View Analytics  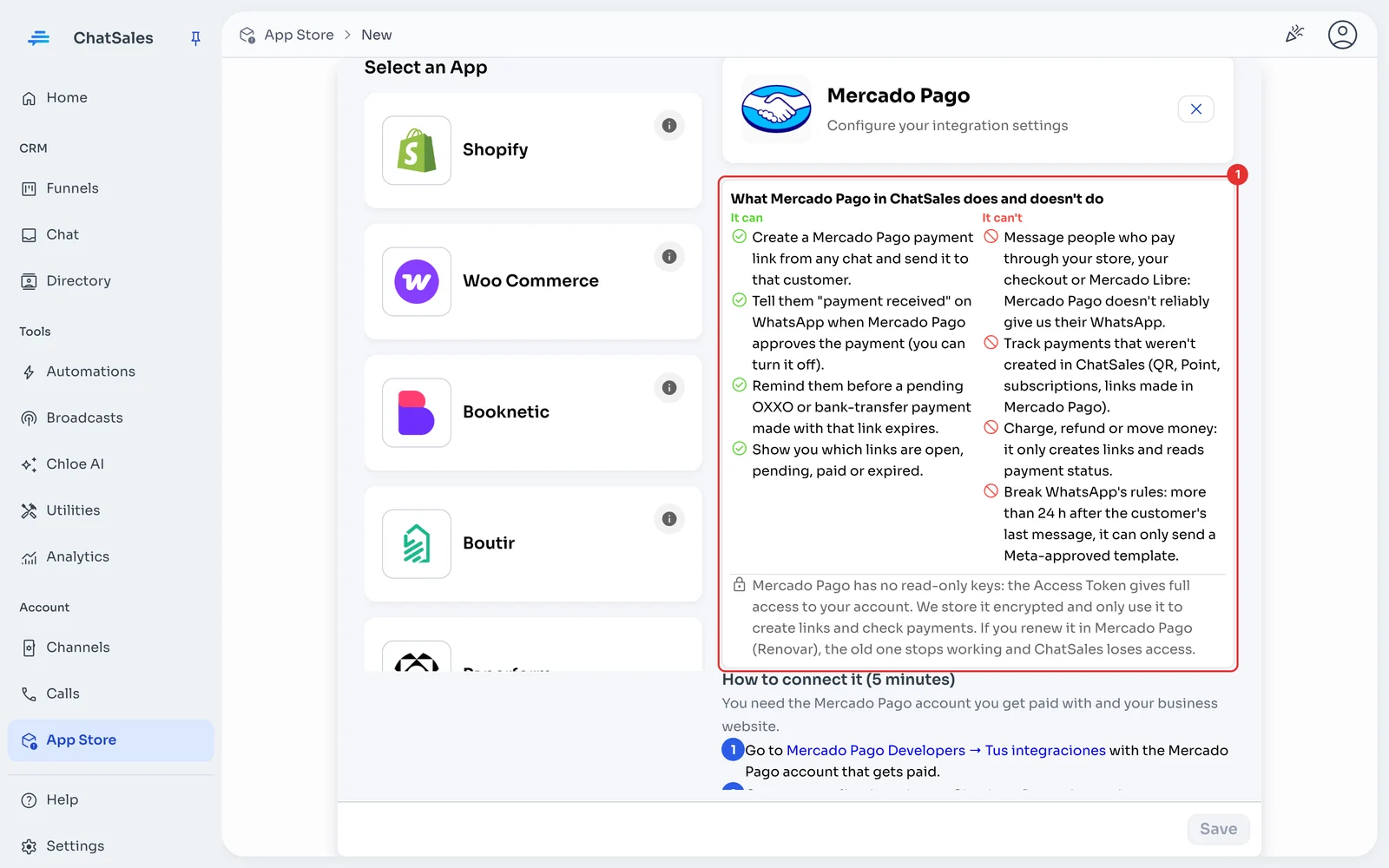coord(110,557)
